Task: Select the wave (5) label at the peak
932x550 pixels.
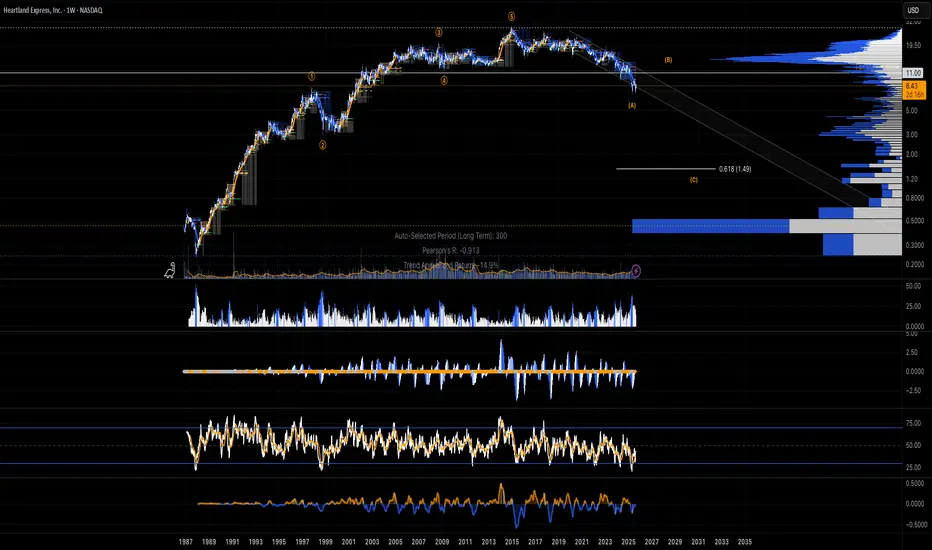Action: (511, 17)
